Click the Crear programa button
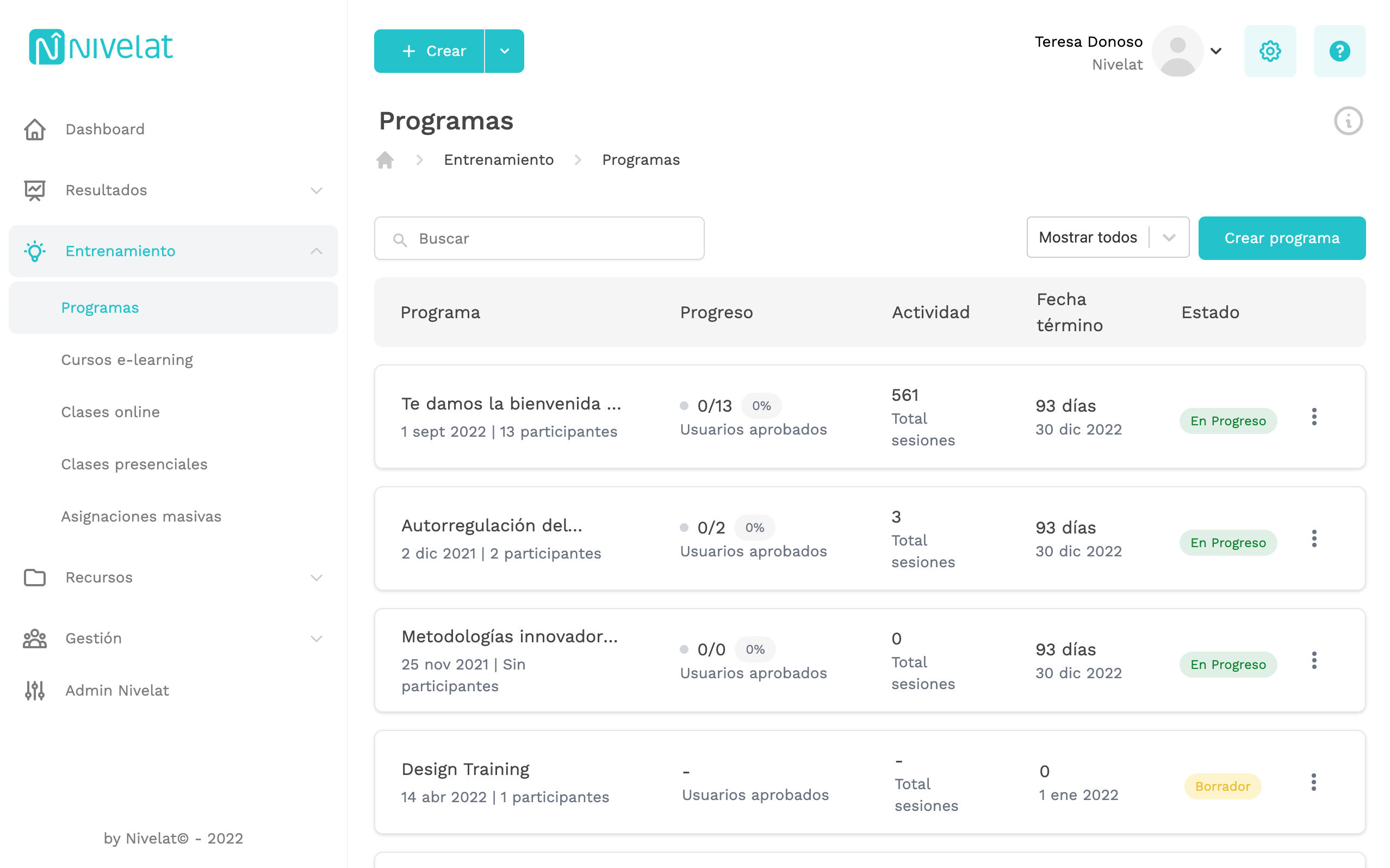The image size is (1390, 868). [x=1282, y=238]
